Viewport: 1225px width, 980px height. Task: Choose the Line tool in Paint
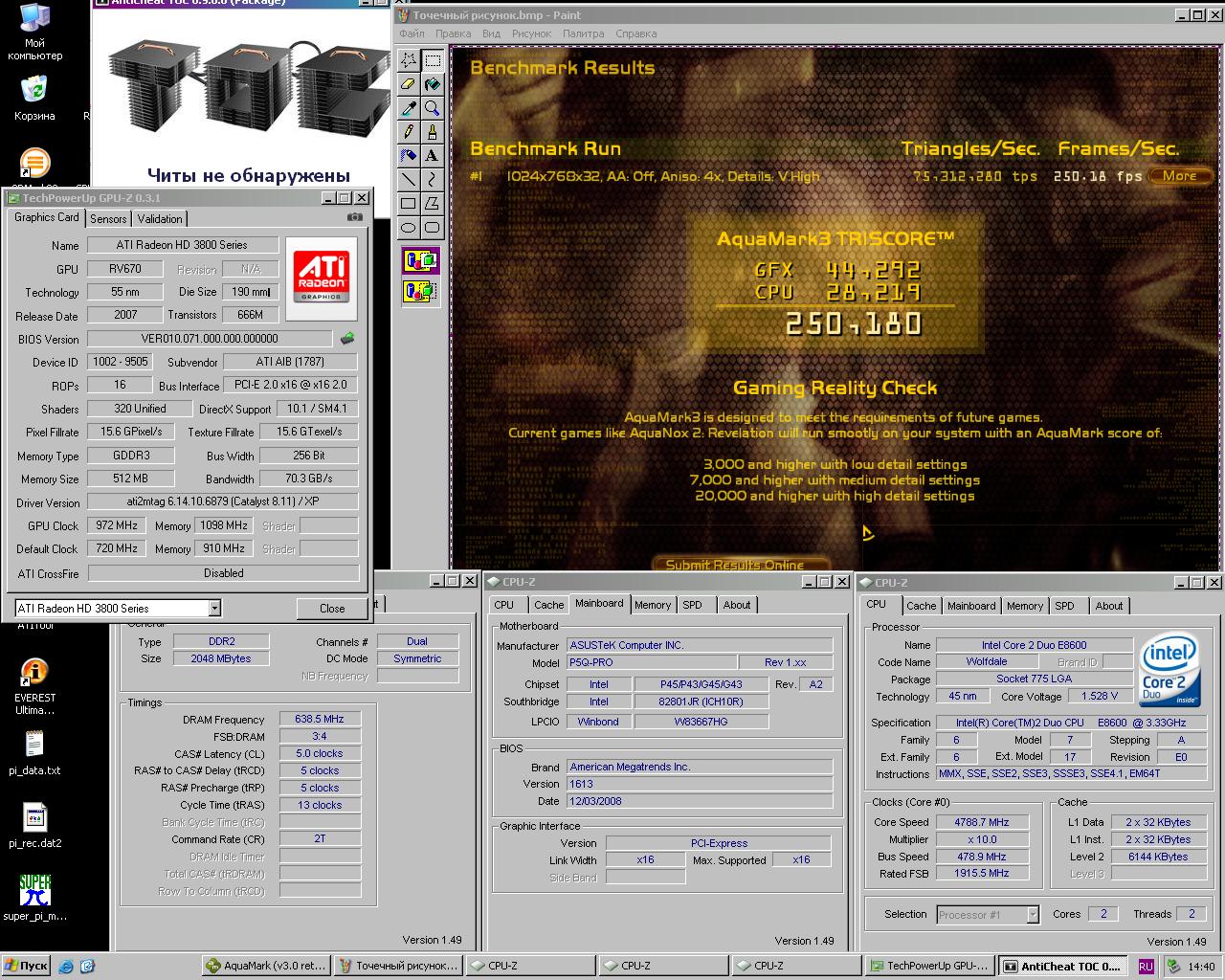pyautogui.click(x=409, y=179)
